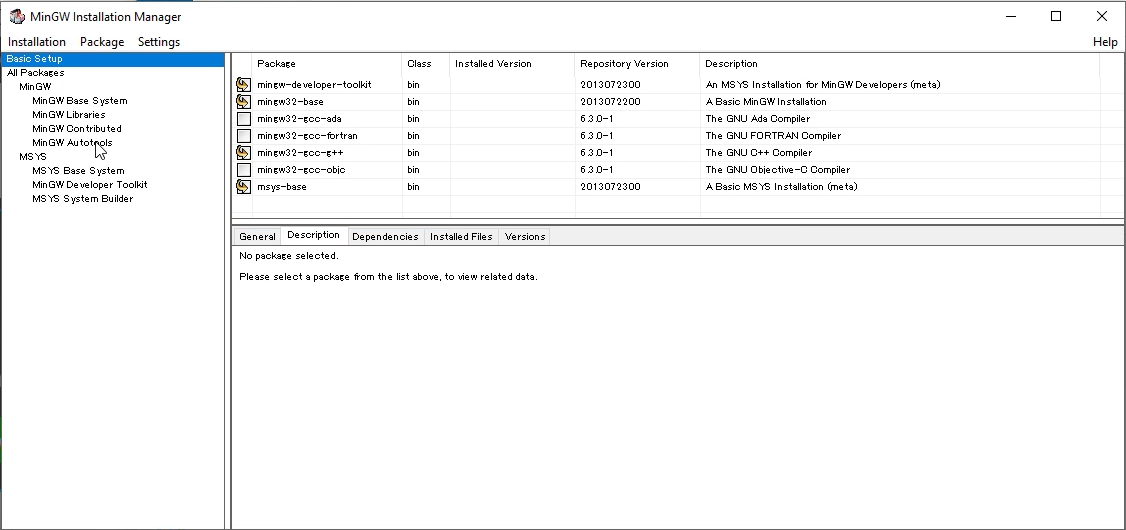Select the MinGW tree category
Viewport: 1126px width, 530px height.
(35, 87)
